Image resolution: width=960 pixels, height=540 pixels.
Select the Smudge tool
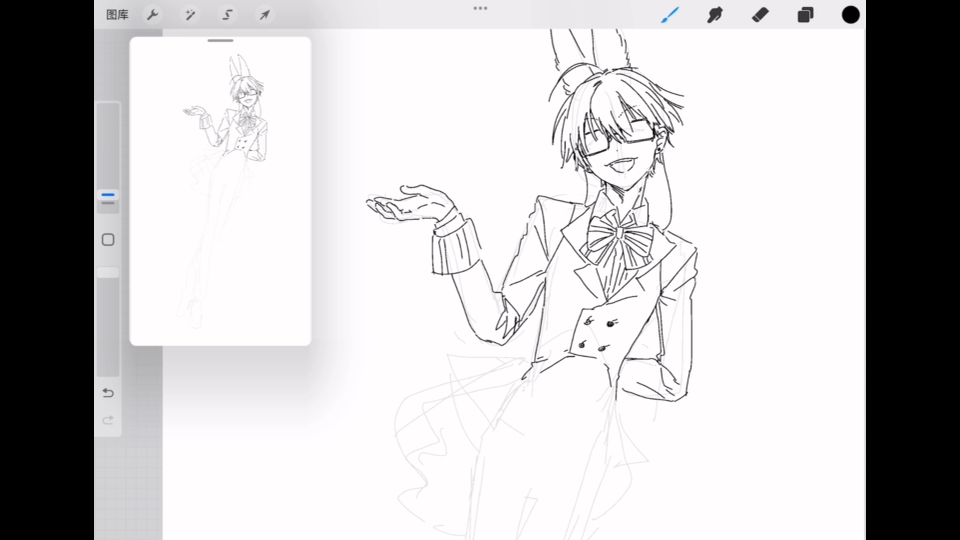[714, 15]
